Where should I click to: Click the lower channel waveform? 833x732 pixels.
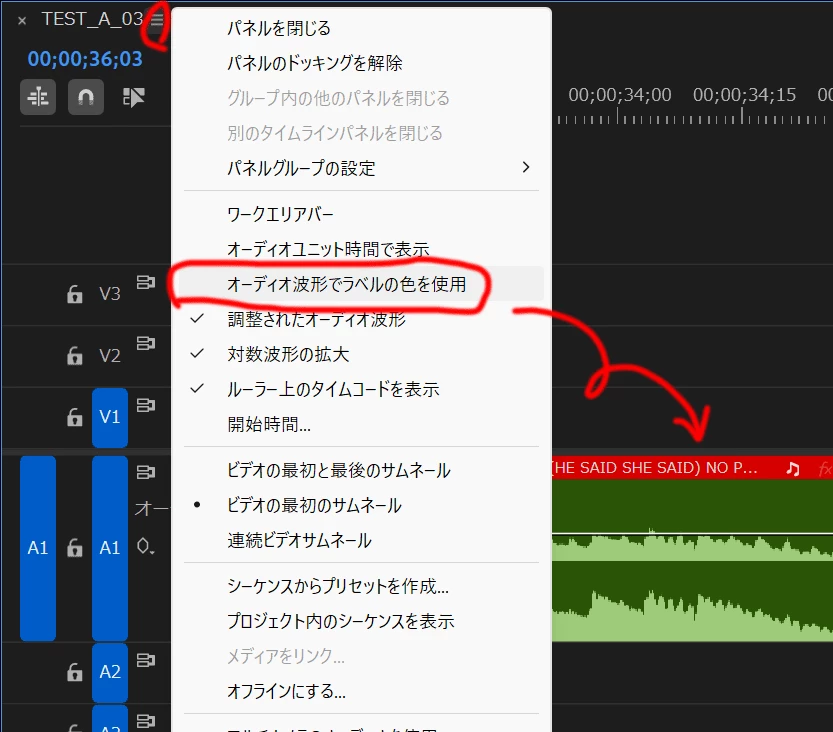[x=692, y=601]
